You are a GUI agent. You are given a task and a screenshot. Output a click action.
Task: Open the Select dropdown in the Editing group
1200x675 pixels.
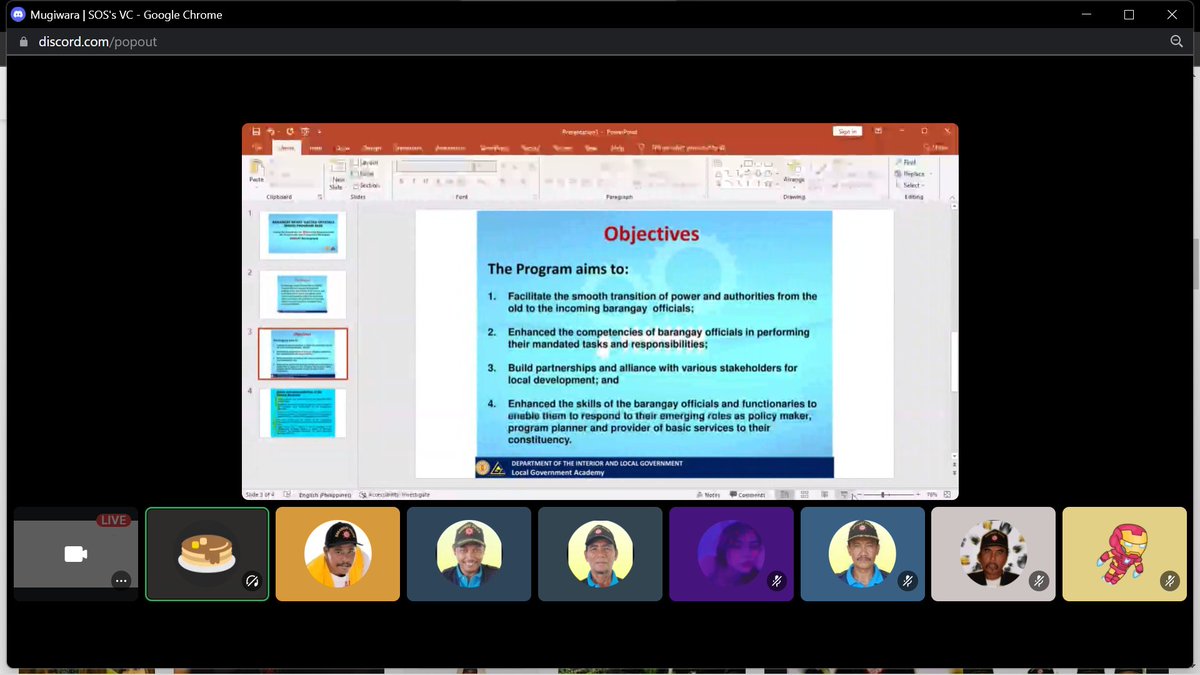pos(910,185)
